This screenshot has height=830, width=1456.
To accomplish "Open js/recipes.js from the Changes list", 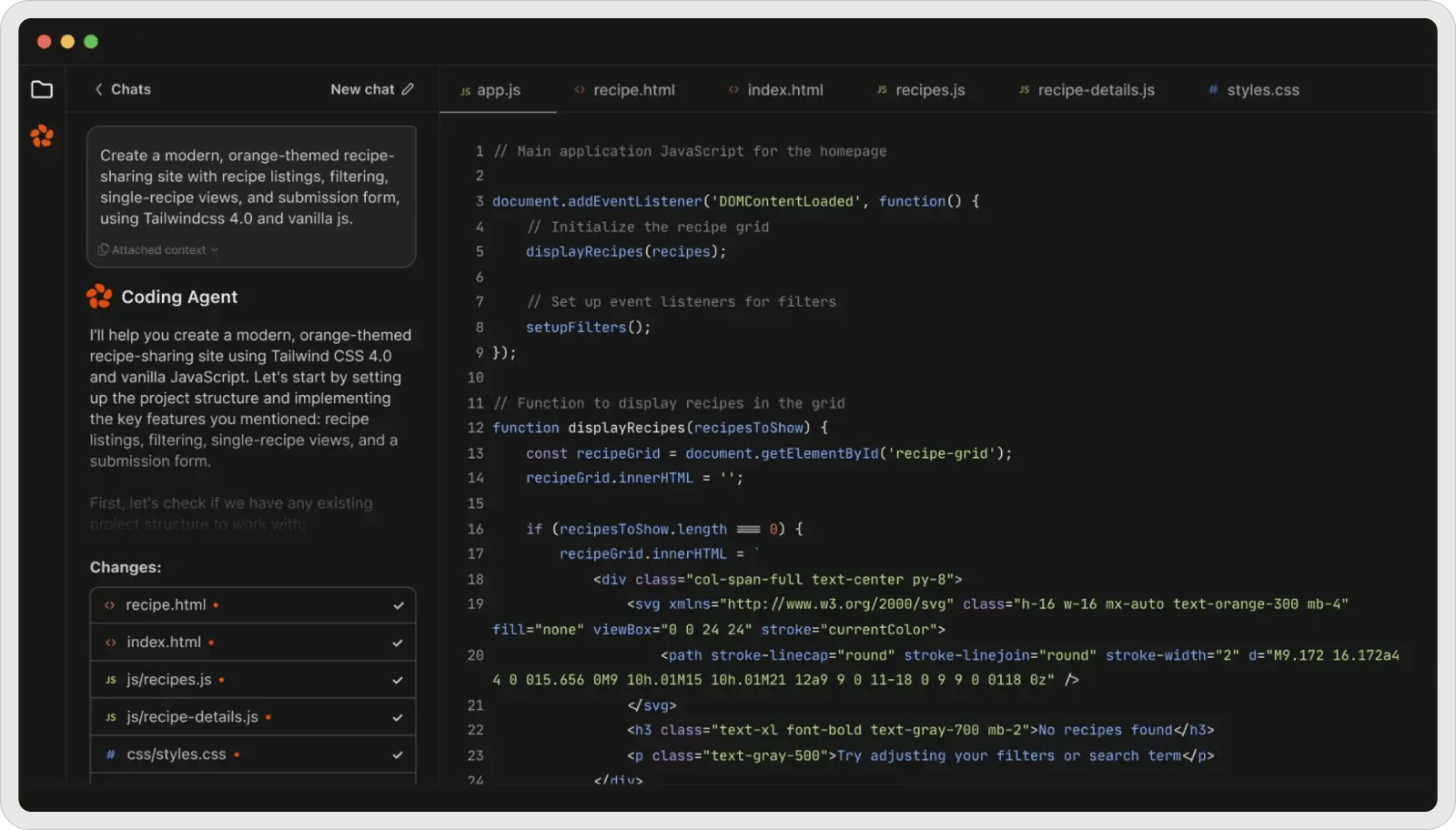I will click(x=167, y=679).
